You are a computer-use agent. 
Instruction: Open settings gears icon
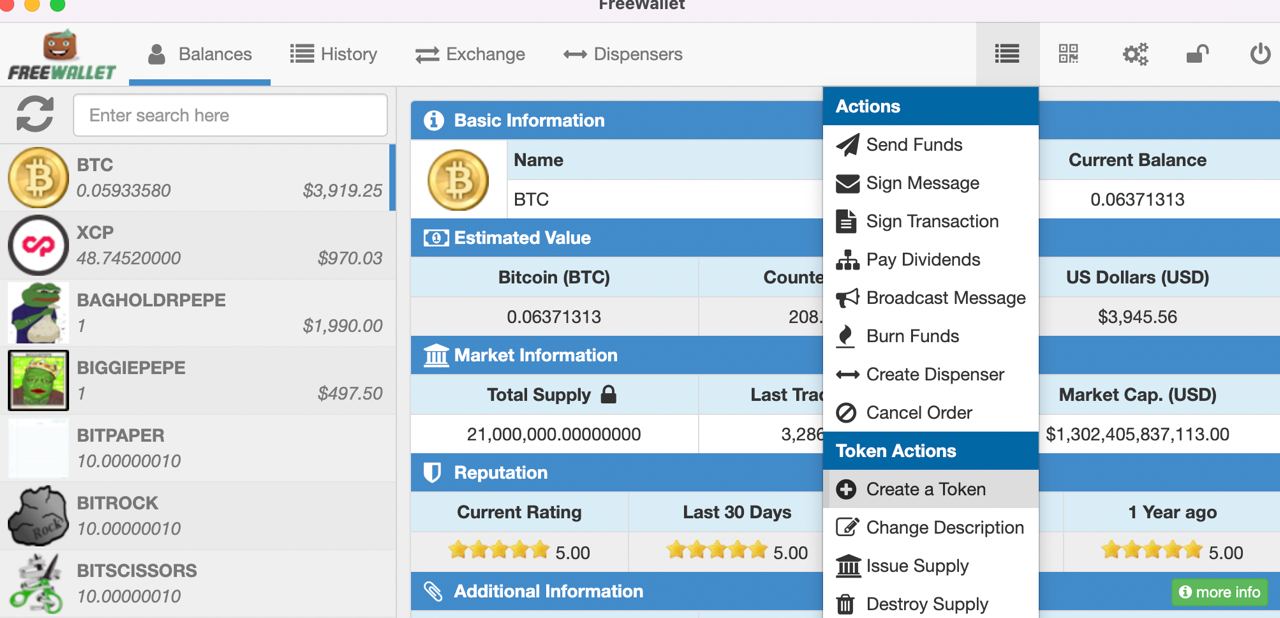click(x=1135, y=54)
